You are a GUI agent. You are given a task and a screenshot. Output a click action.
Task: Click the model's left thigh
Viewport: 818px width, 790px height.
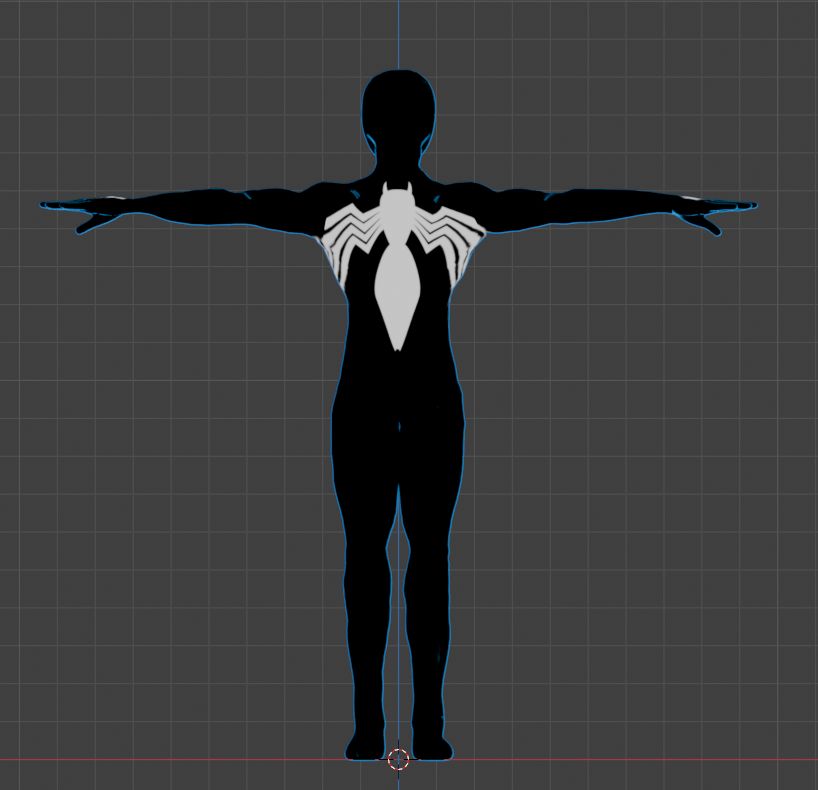coord(370,480)
